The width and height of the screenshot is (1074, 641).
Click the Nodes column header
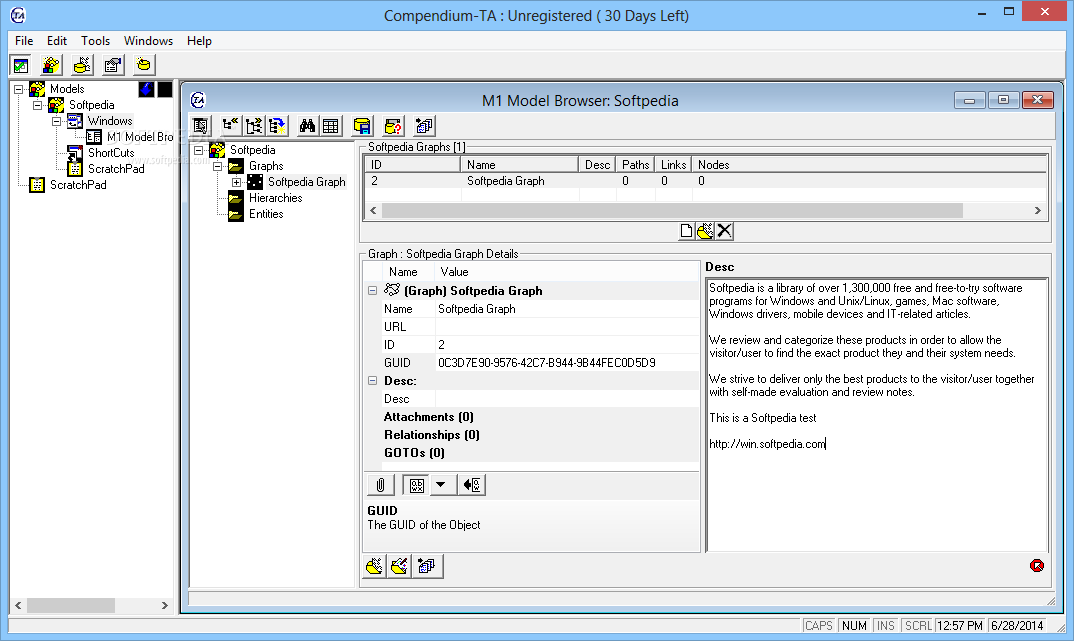869,164
